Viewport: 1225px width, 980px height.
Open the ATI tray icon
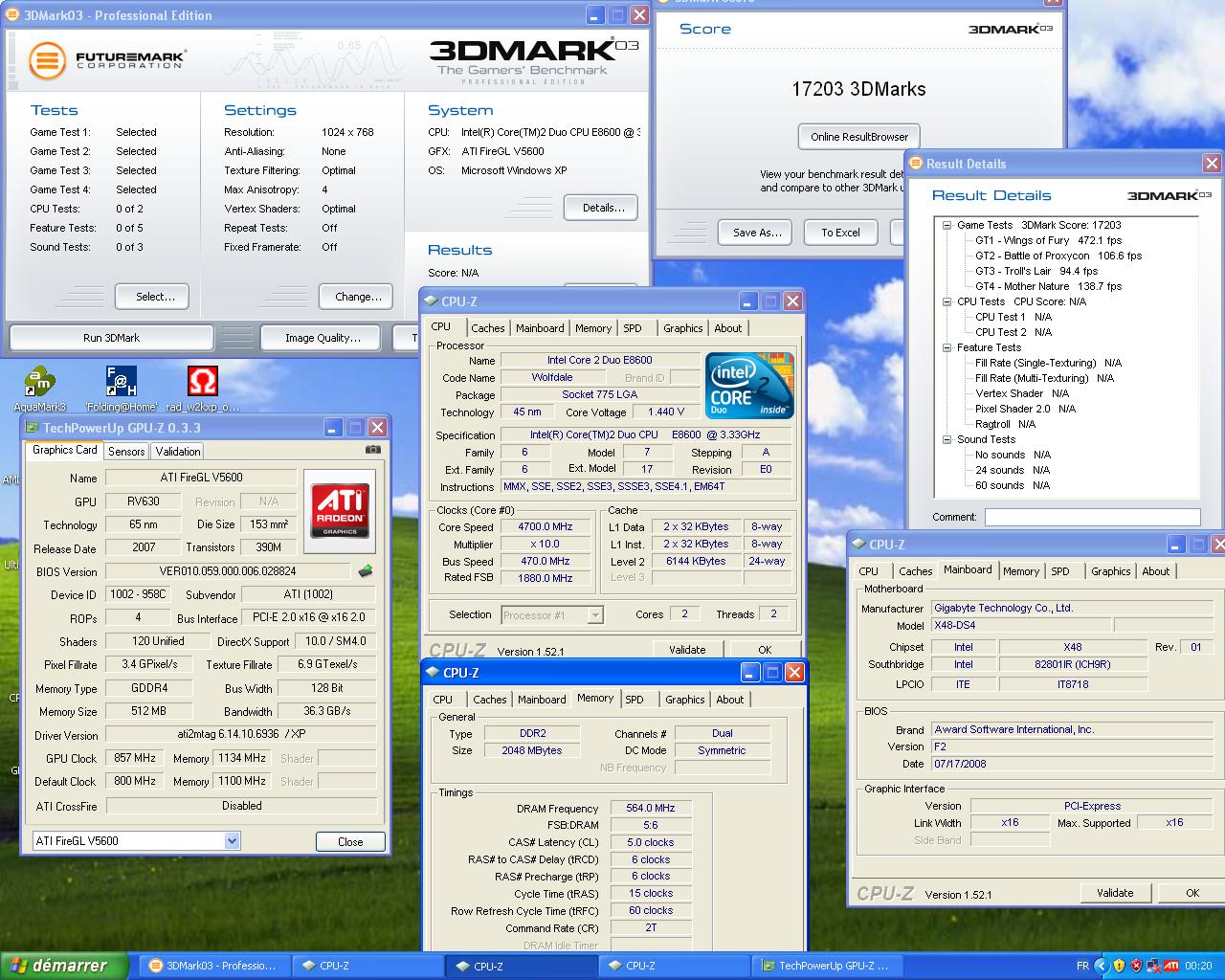(x=1171, y=966)
